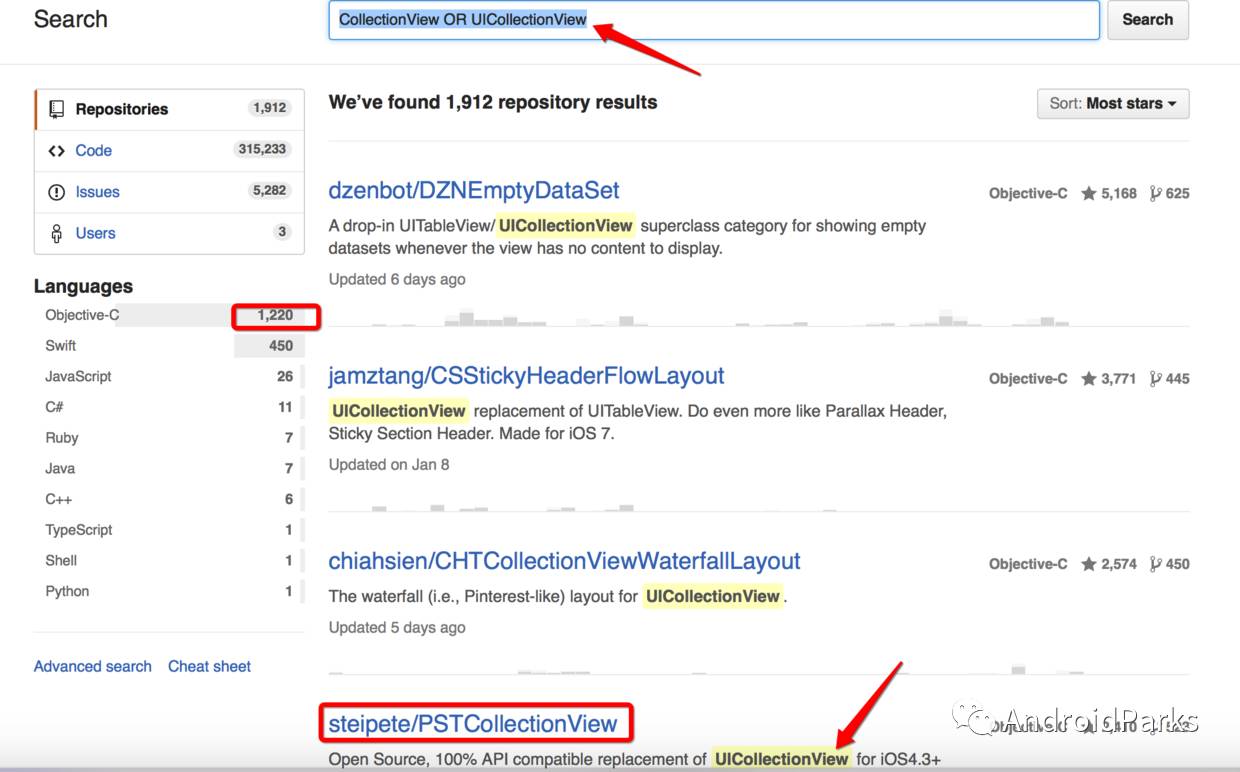This screenshot has width=1240, height=772.
Task: Click the Languages heading
Action: [x=83, y=286]
